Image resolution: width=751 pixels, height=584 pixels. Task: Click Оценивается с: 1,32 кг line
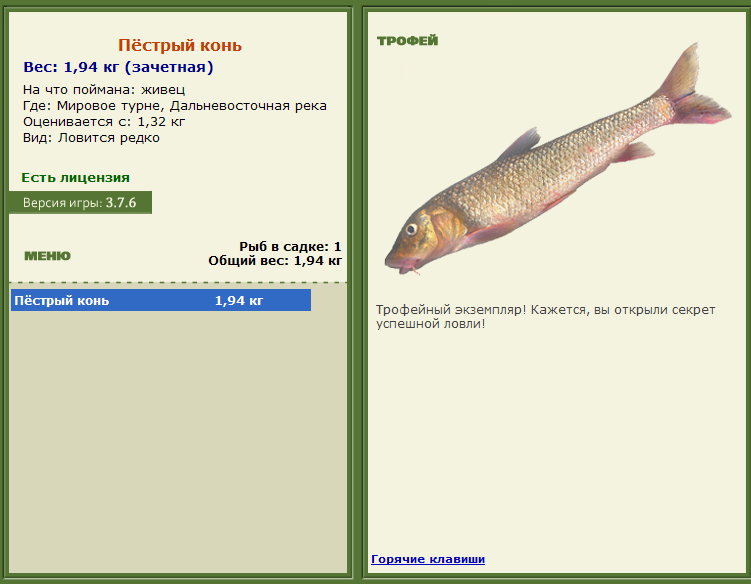tap(104, 122)
